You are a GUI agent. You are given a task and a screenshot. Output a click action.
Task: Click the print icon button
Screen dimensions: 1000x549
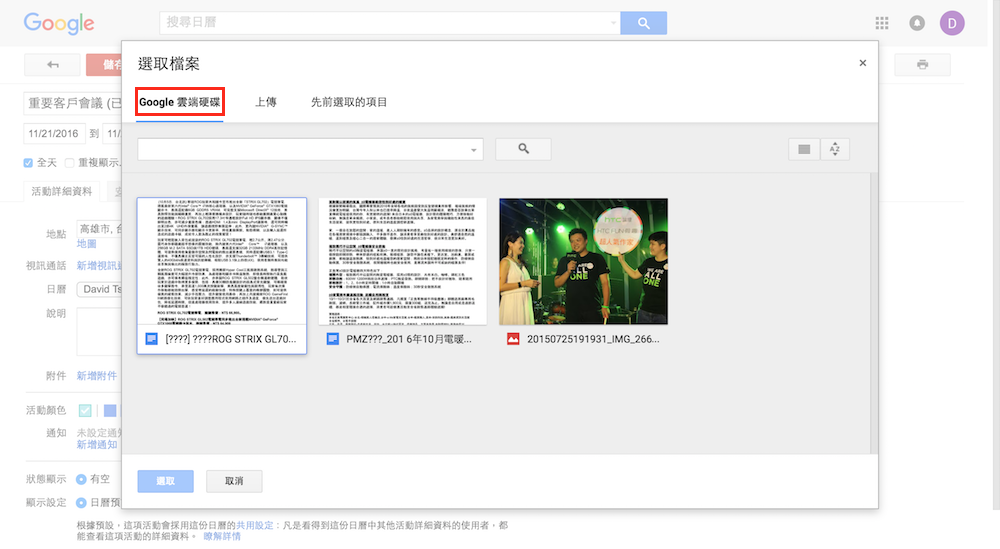click(x=922, y=64)
